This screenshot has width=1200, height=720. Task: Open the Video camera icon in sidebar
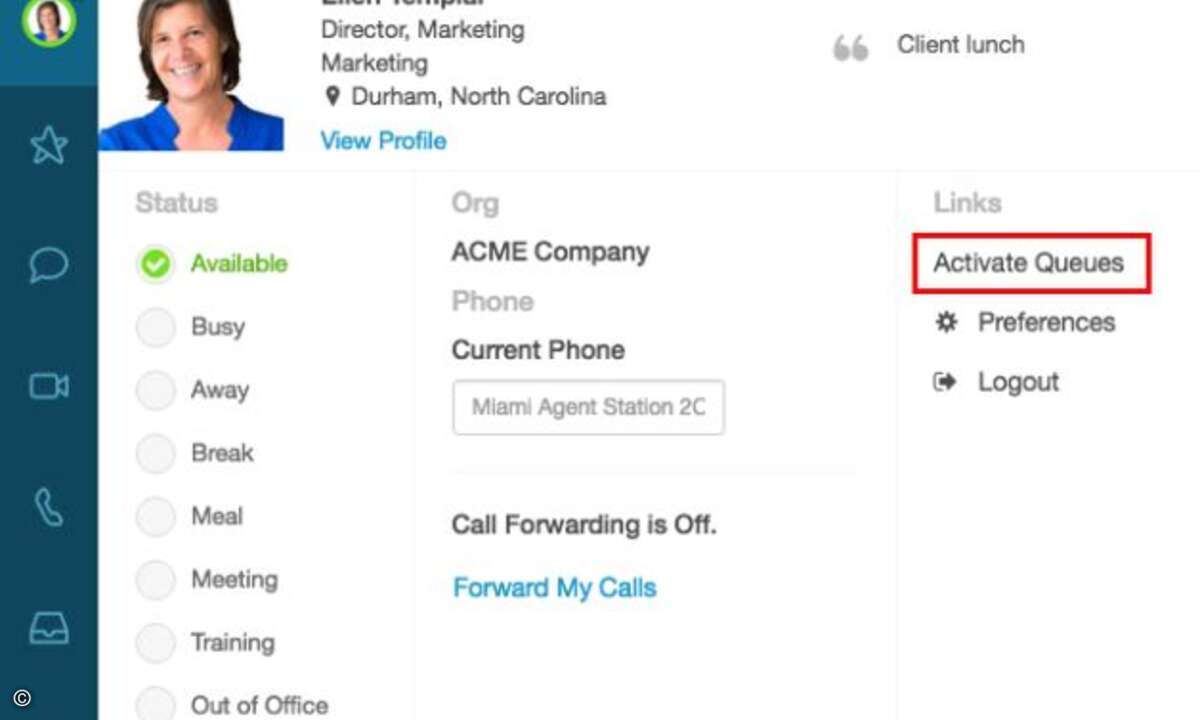pos(48,386)
